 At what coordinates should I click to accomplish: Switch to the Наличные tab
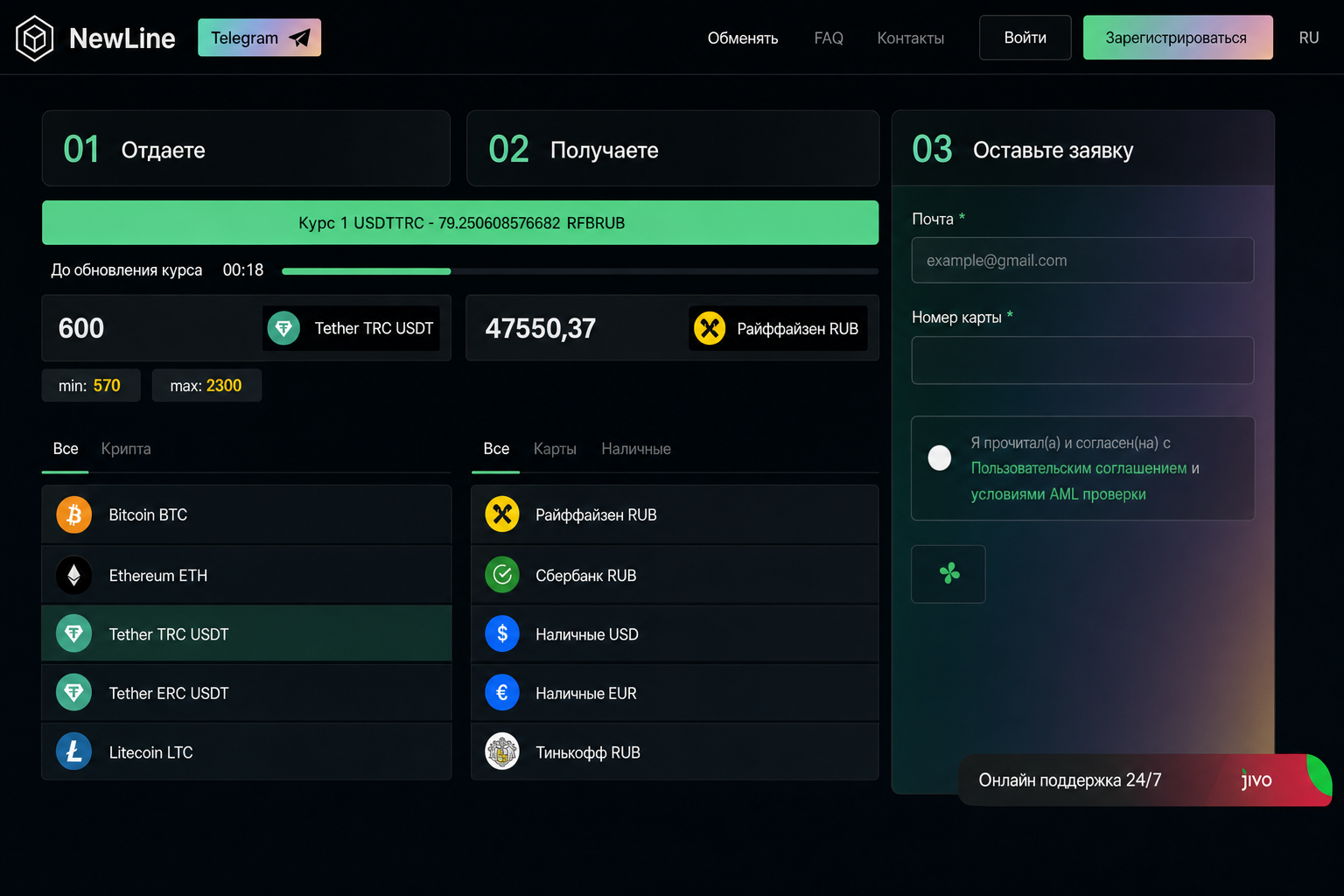636,449
